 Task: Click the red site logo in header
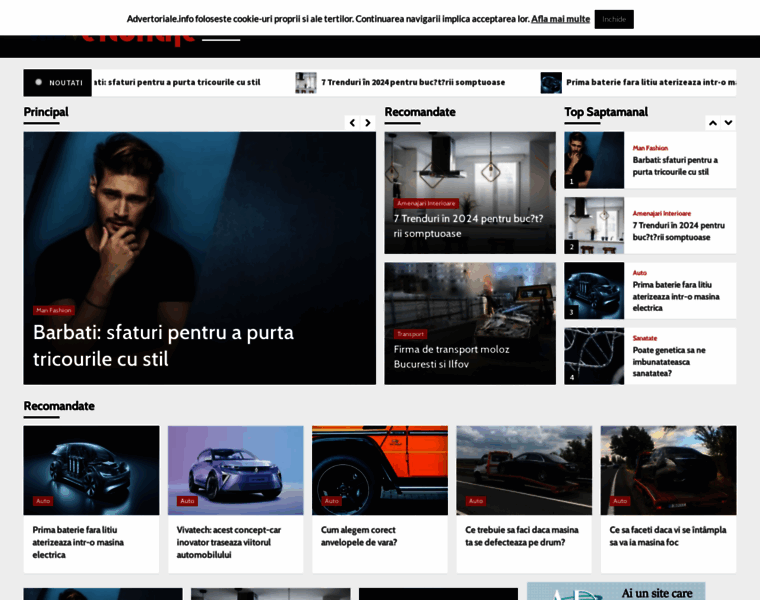pos(138,40)
